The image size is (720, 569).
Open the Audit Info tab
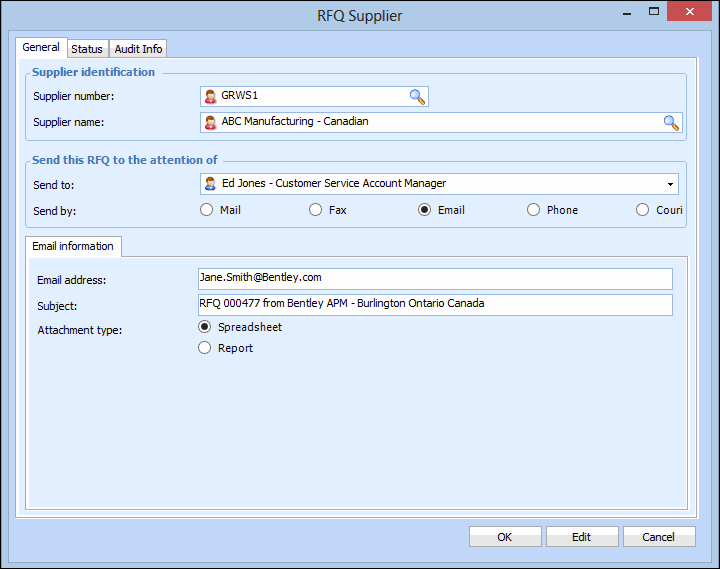coord(138,49)
